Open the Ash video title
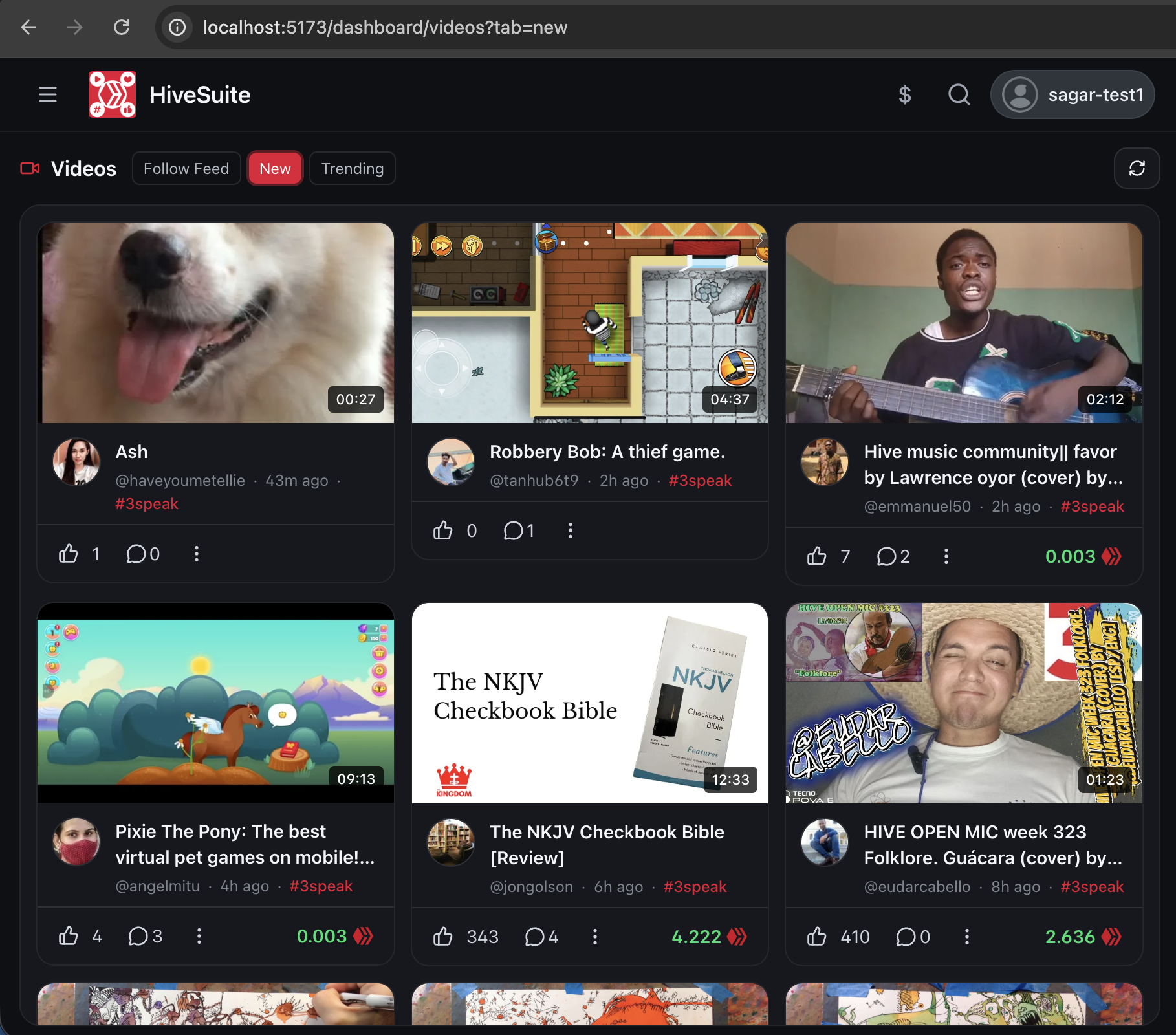Viewport: 1176px width, 1035px height. point(131,452)
